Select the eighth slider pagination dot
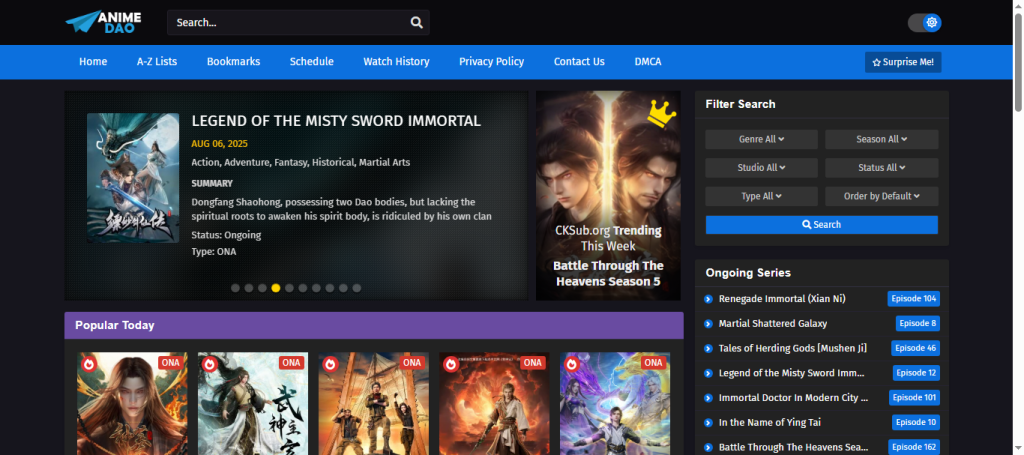Viewport: 1024px width, 455px height. 330,288
